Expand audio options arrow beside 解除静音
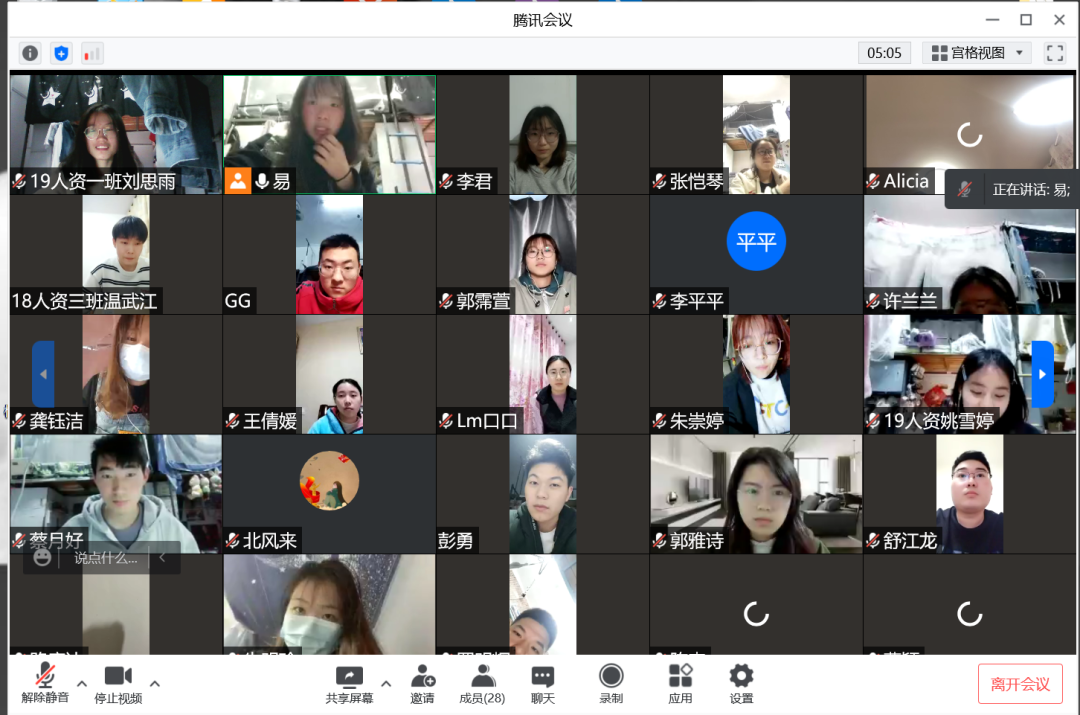 tap(82, 684)
